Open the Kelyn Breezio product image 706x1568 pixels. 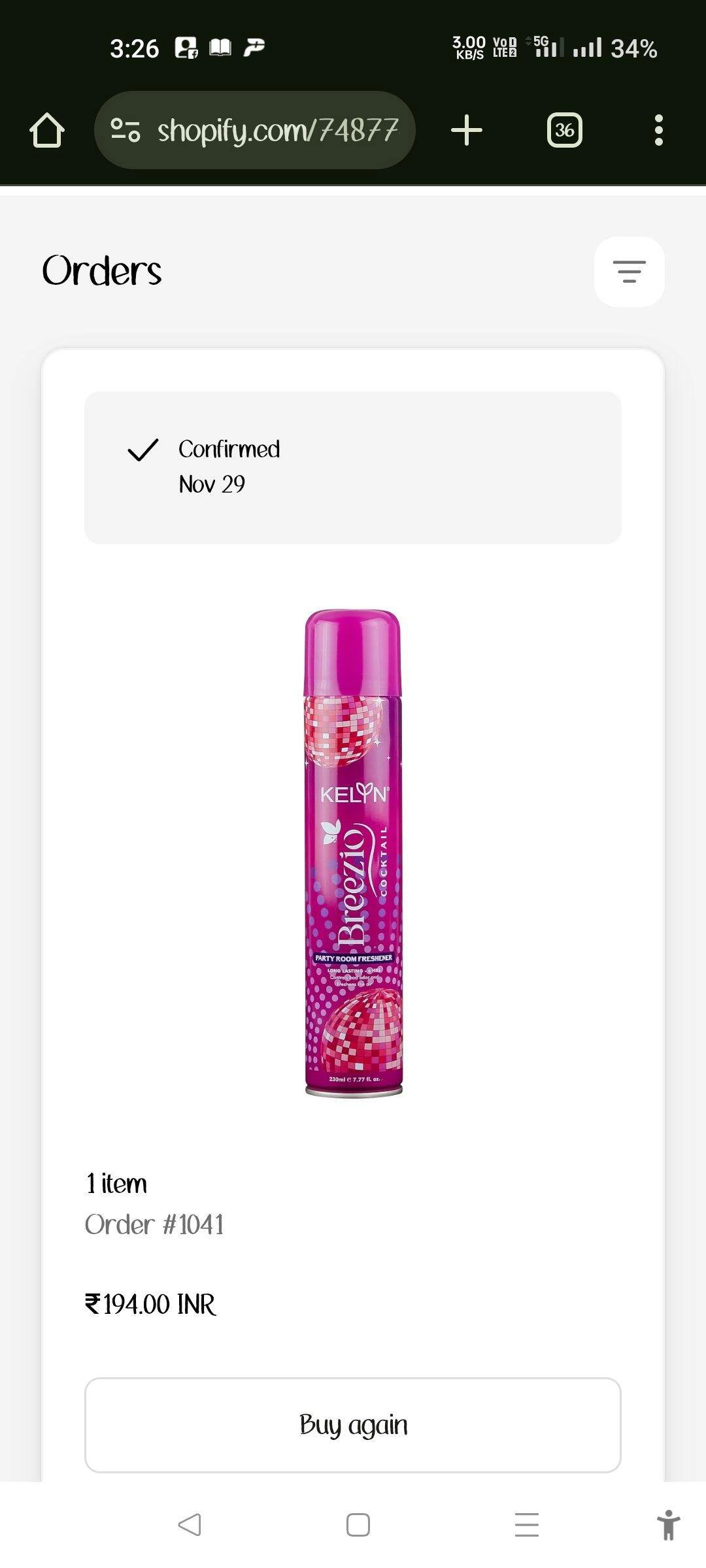353,853
